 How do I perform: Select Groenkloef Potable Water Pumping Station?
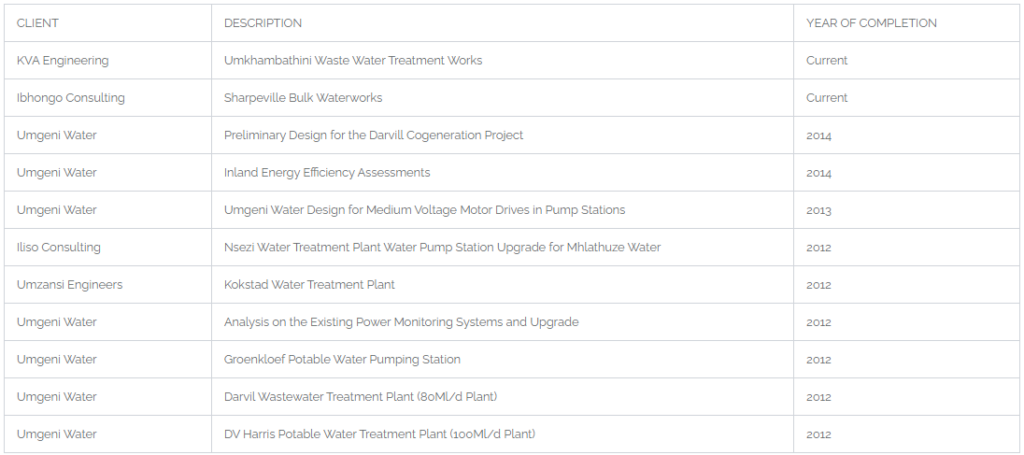point(342,359)
